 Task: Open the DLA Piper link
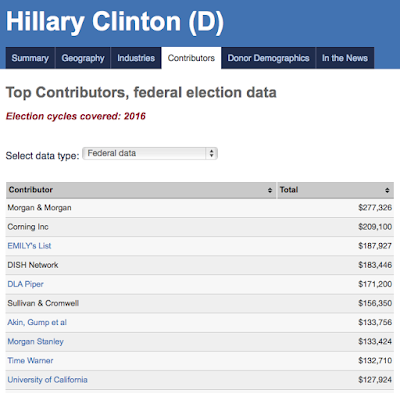[25, 284]
